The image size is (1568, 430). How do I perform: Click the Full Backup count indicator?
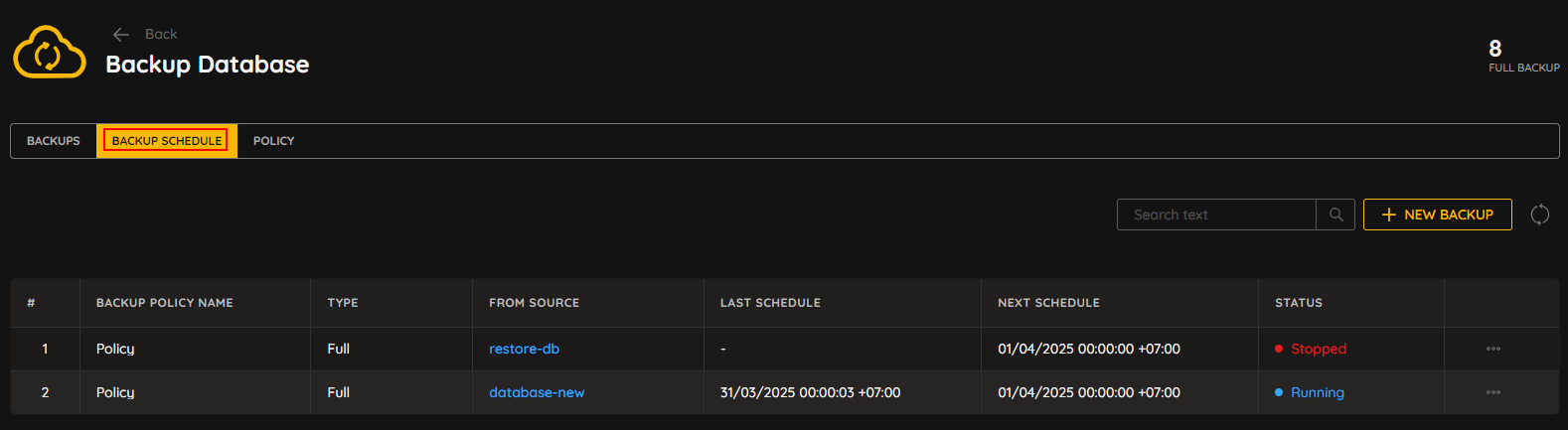pyautogui.click(x=1523, y=56)
